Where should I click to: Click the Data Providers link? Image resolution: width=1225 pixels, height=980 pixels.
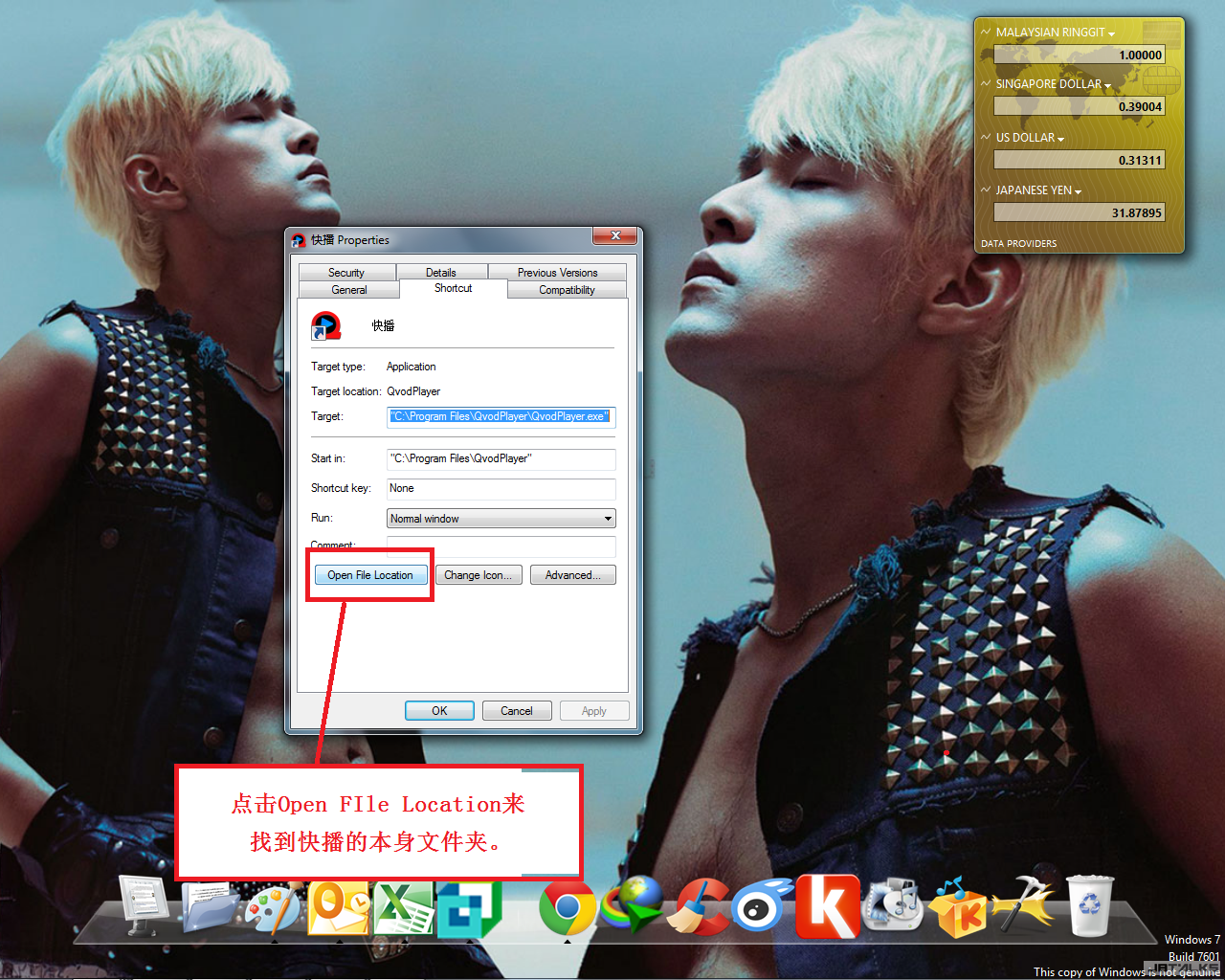[1018, 244]
